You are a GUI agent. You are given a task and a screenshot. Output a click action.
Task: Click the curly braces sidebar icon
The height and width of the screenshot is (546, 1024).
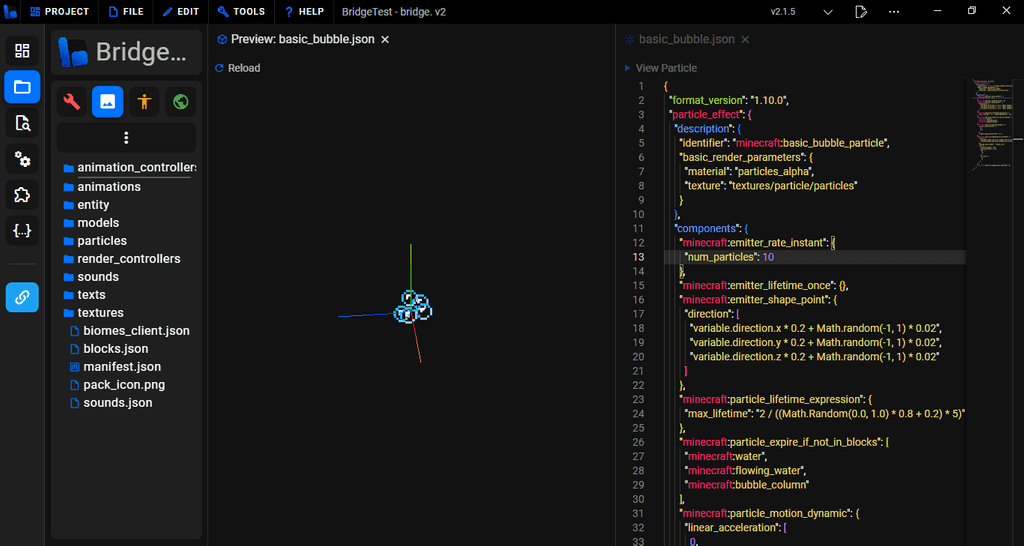22,231
